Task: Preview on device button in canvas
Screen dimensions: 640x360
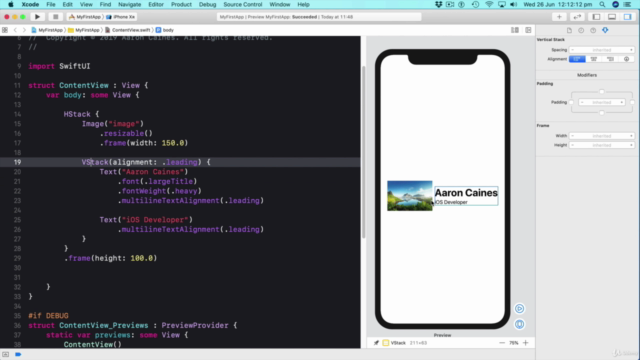Action: pyautogui.click(x=519, y=324)
